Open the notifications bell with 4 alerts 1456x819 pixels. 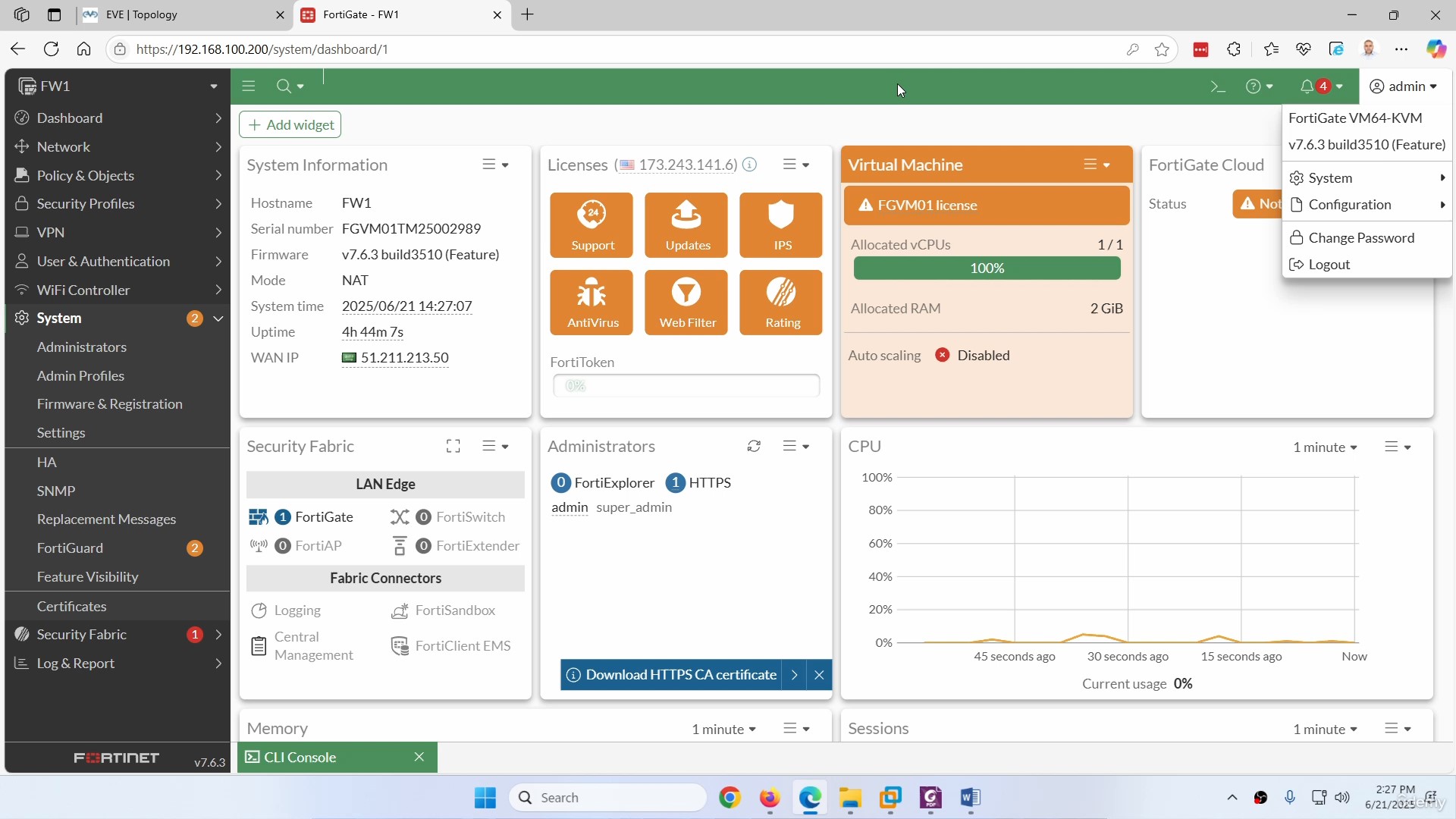[1321, 86]
